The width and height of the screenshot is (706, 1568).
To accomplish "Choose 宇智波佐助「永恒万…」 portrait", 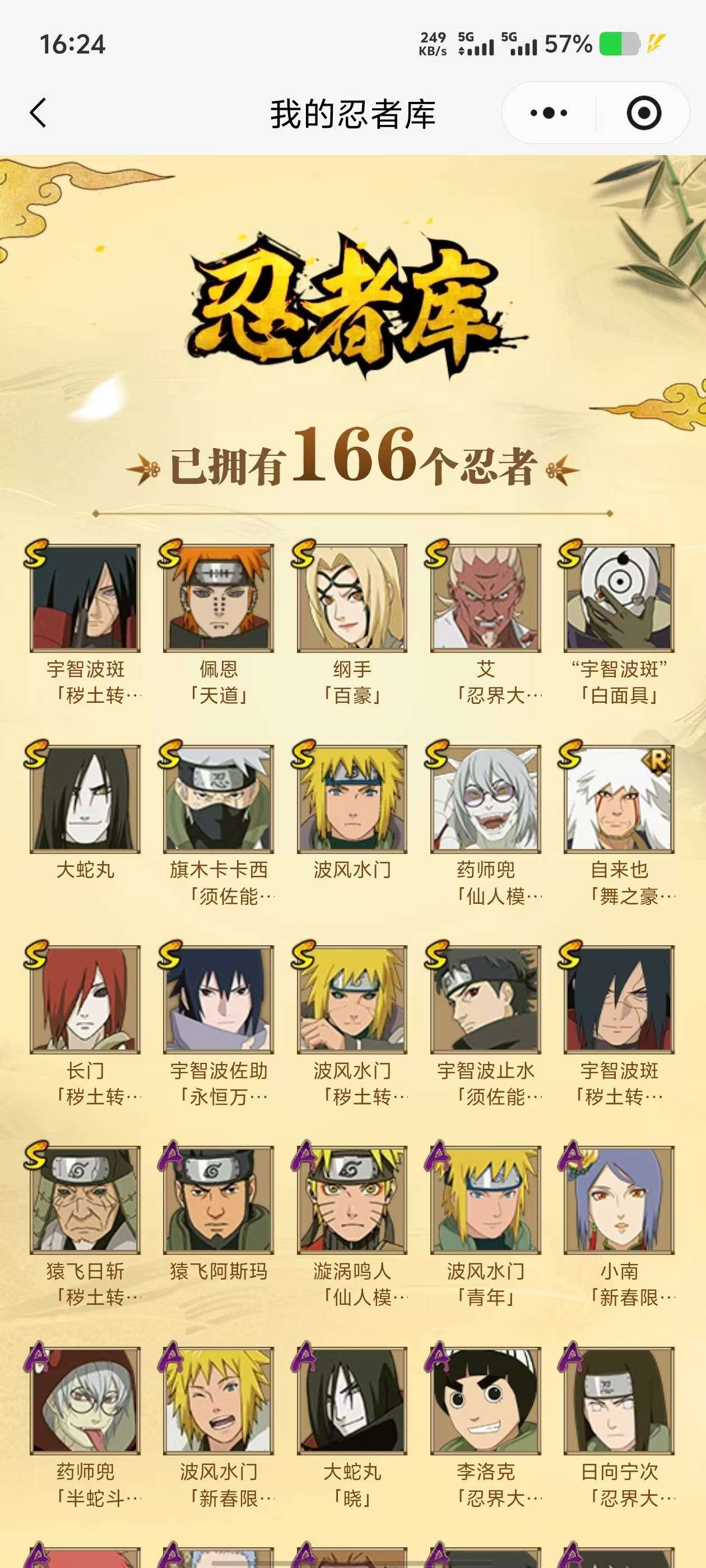I will 219,1000.
